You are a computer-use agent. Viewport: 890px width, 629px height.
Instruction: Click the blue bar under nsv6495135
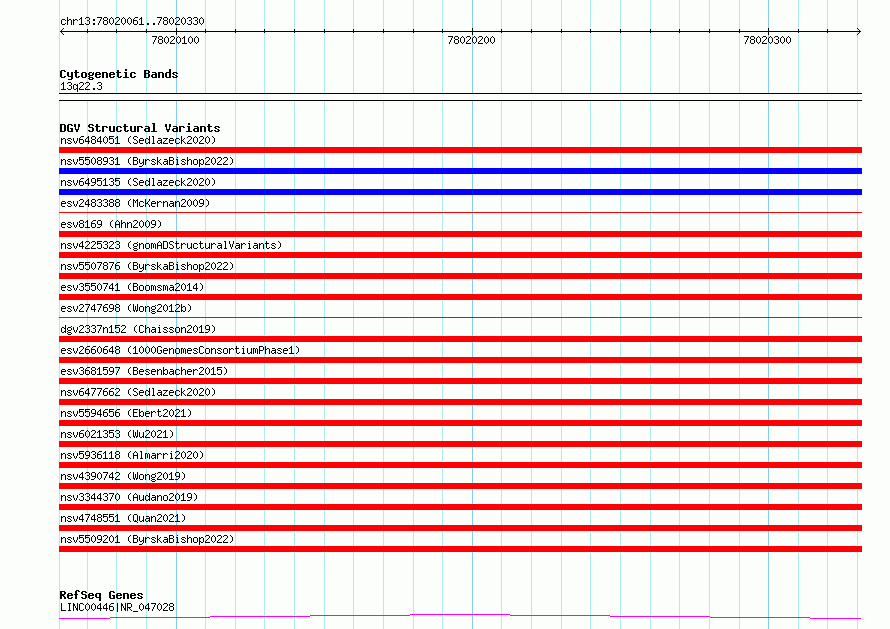click(x=460, y=192)
